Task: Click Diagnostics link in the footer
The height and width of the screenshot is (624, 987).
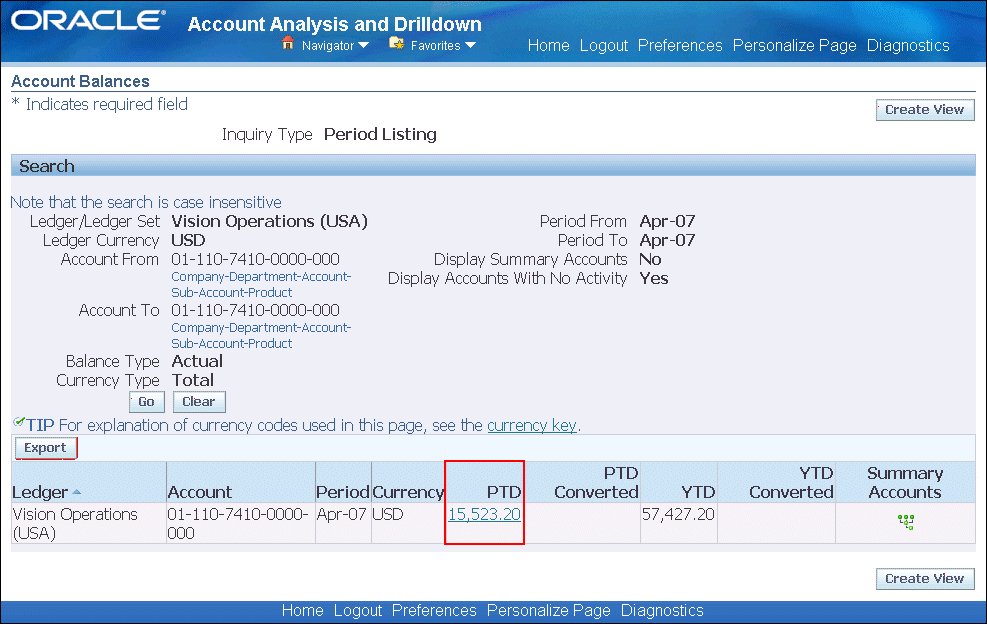Action: [662, 610]
